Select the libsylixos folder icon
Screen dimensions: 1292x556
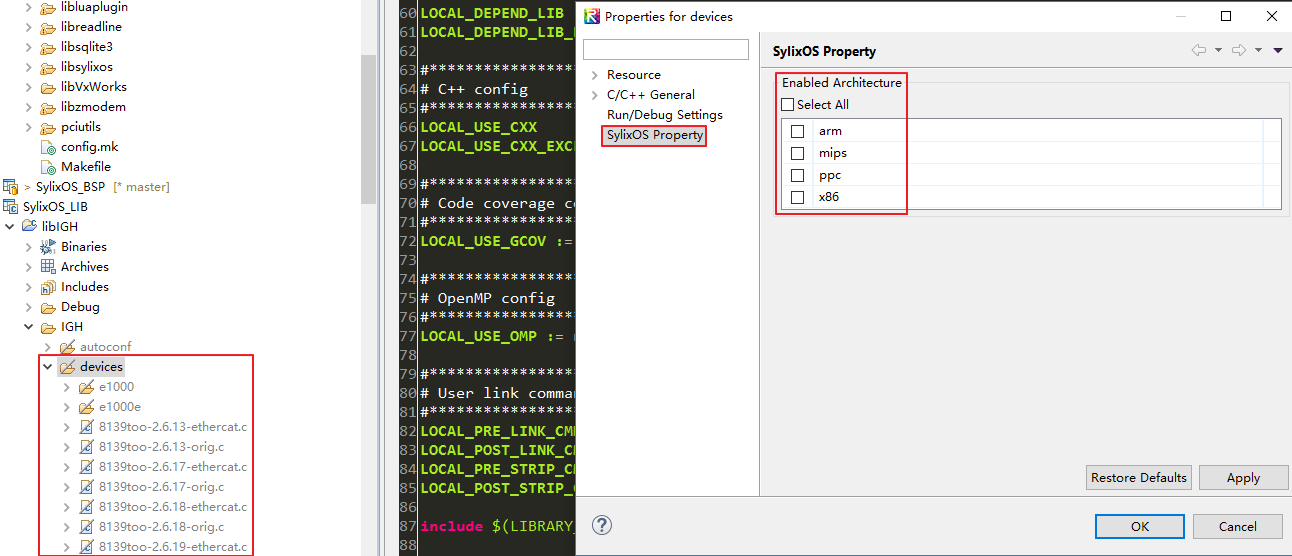click(48, 67)
